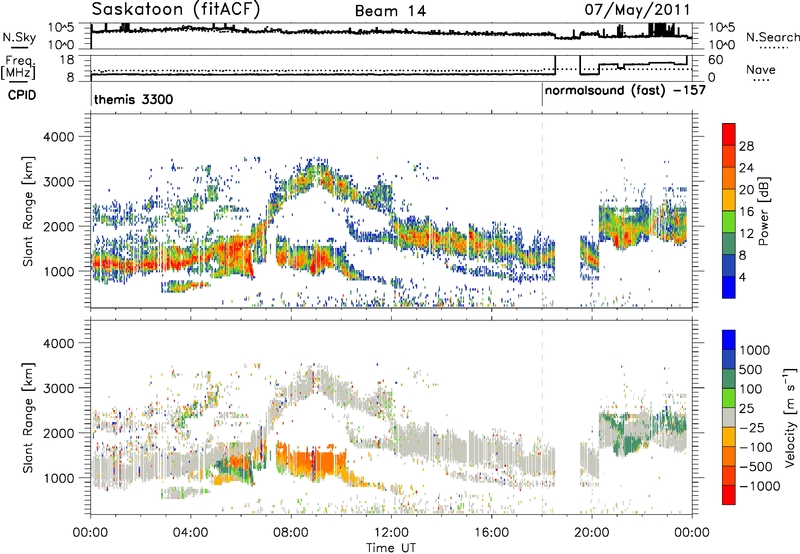Select the 24 label on power colorbar
Viewport: 800px width, 554px height.
pyautogui.click(x=746, y=168)
